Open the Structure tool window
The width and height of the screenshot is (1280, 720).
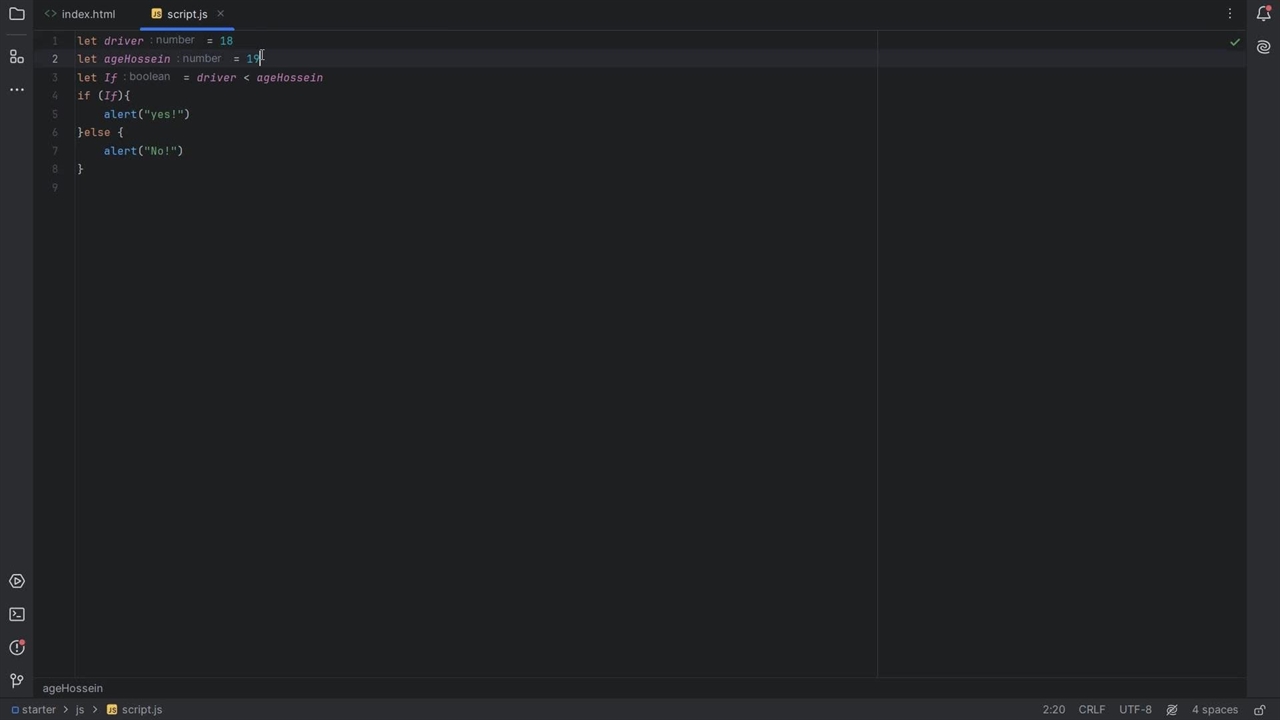pos(17,57)
